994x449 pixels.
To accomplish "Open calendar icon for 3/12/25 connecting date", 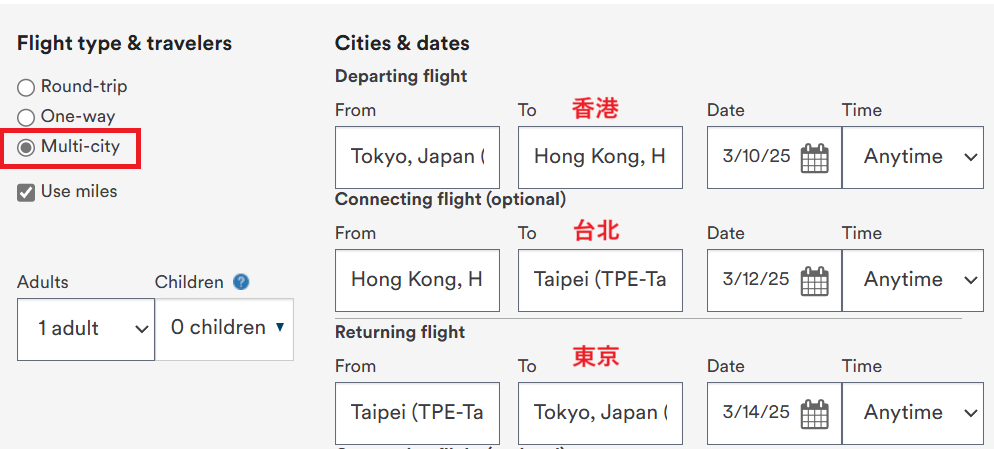I will tap(815, 281).
